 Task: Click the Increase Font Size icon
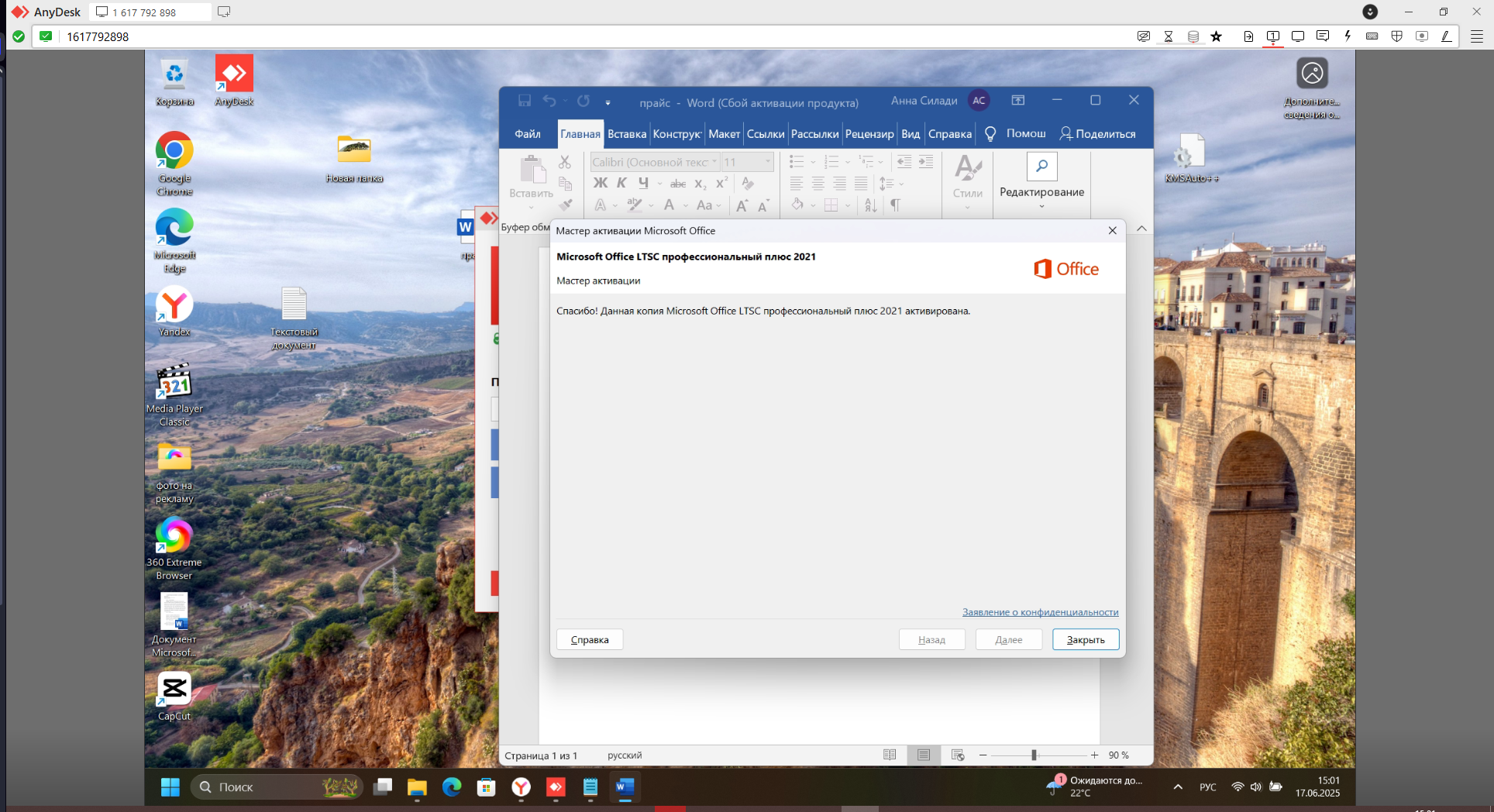point(742,205)
